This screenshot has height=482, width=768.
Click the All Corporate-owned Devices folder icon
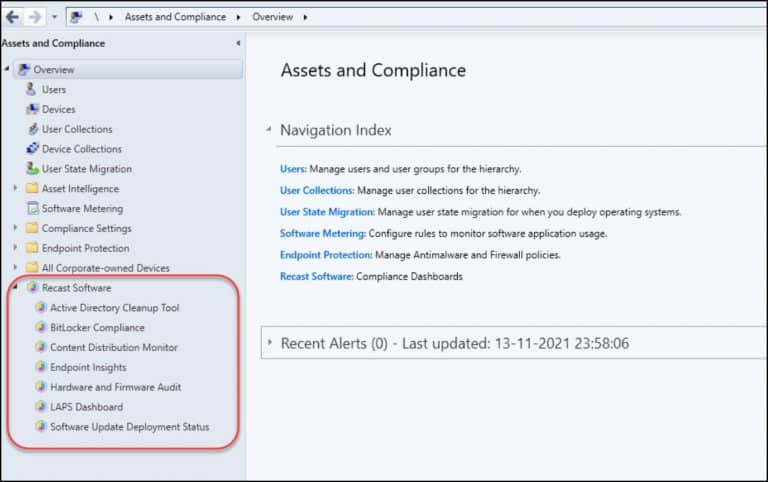[x=32, y=267]
